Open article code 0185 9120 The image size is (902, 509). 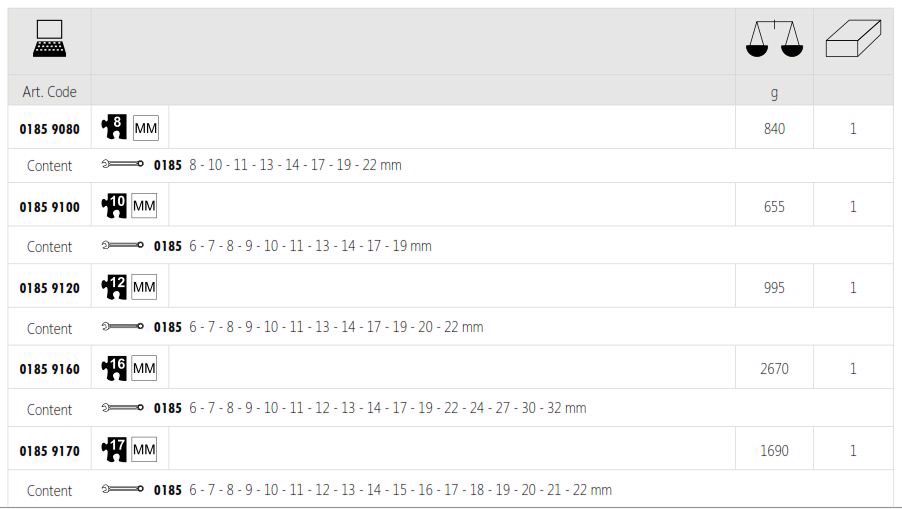click(49, 288)
